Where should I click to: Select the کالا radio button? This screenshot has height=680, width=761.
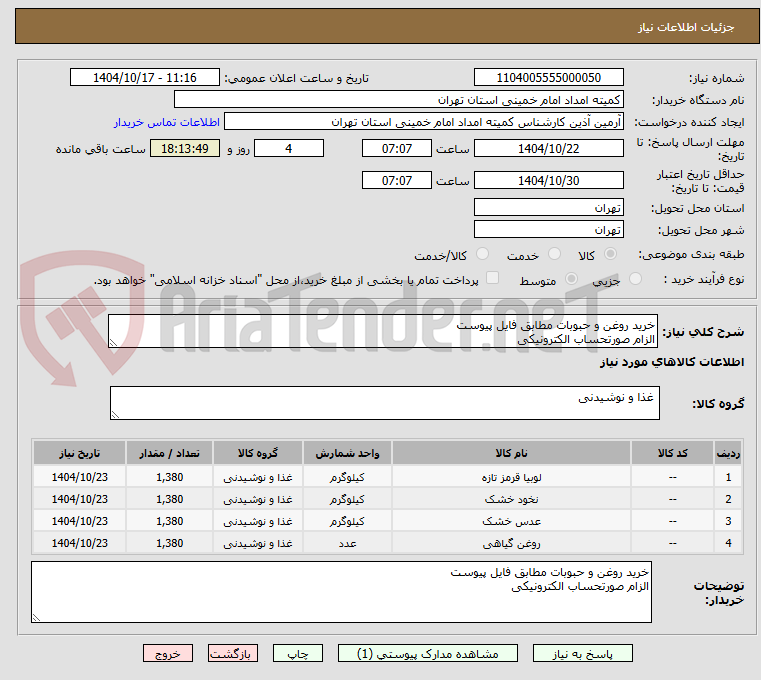pyautogui.click(x=610, y=254)
